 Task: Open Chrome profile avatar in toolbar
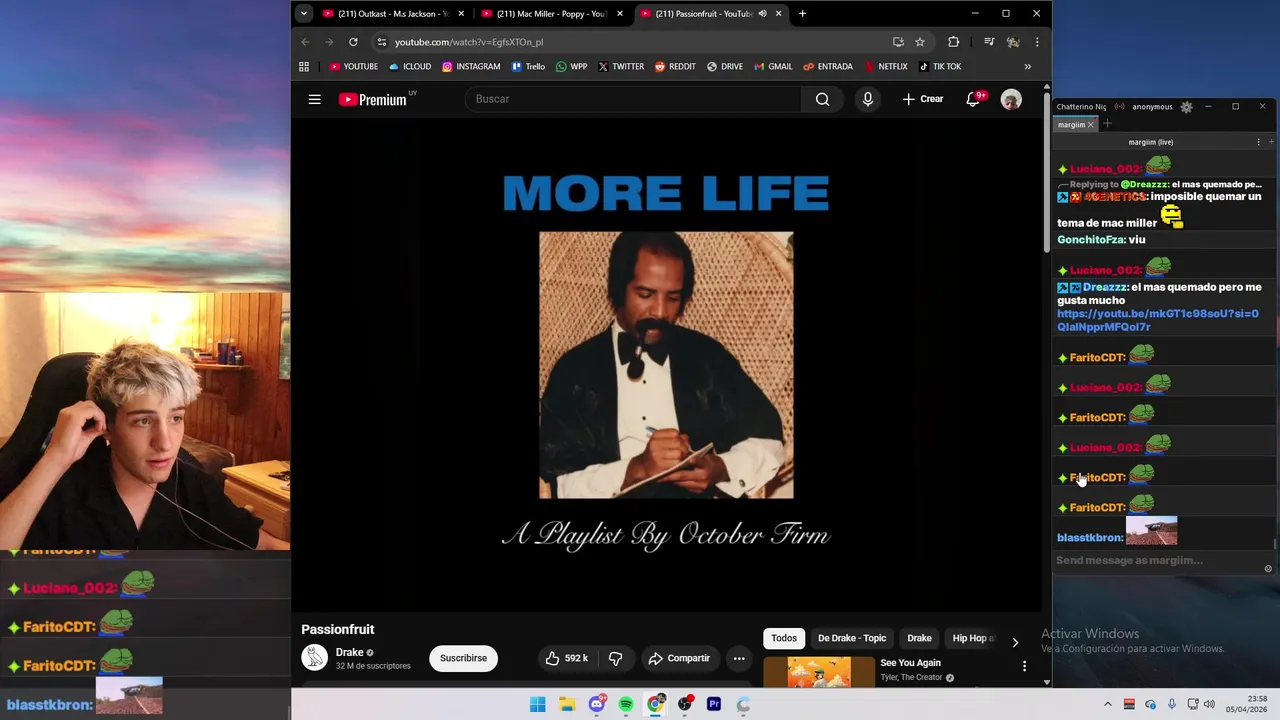pos(1013,42)
